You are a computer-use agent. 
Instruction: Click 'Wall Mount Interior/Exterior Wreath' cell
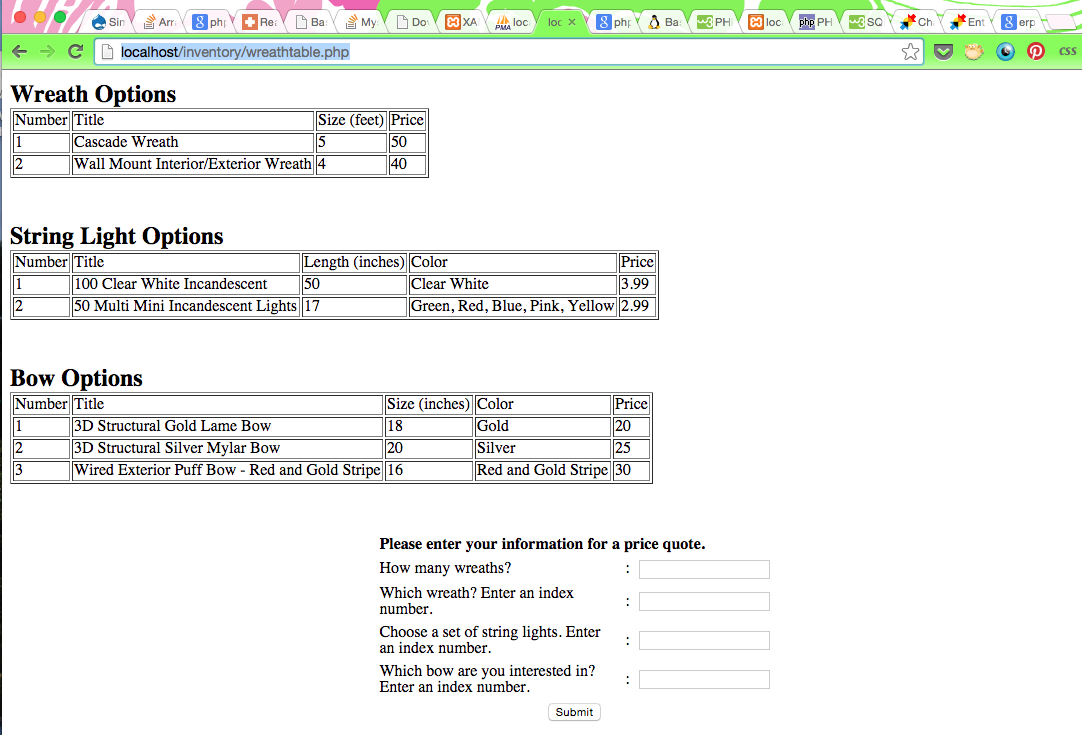pos(193,164)
